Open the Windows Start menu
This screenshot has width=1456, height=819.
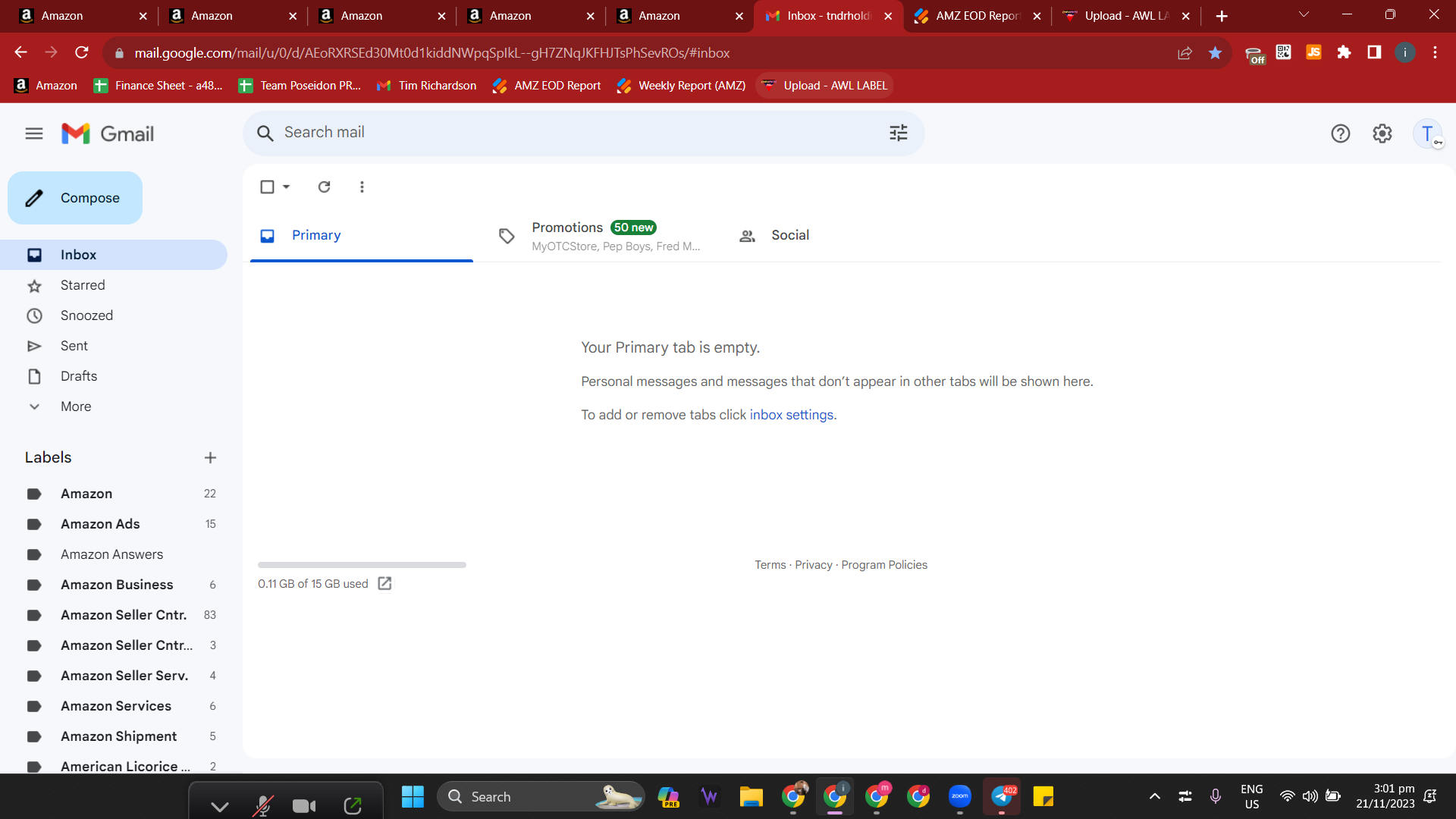pyautogui.click(x=413, y=797)
